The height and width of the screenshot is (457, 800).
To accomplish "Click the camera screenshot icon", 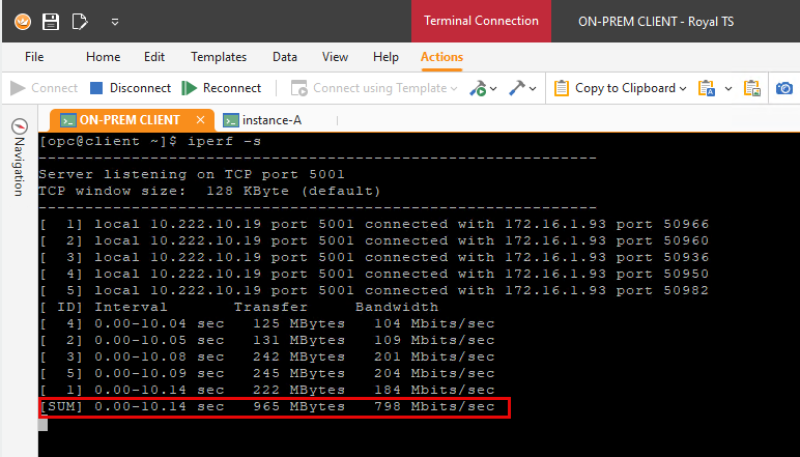I will tap(785, 88).
